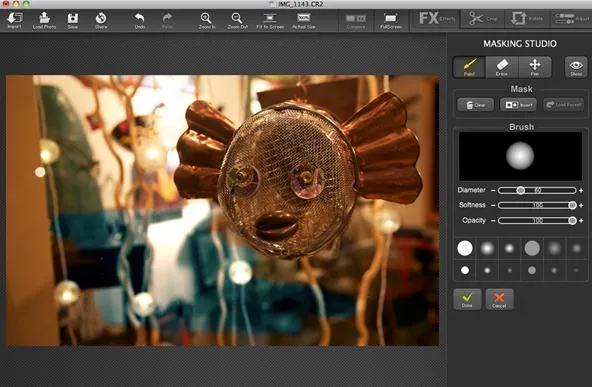
Task: Pick the large solid gray brush preset
Action: click(x=532, y=248)
